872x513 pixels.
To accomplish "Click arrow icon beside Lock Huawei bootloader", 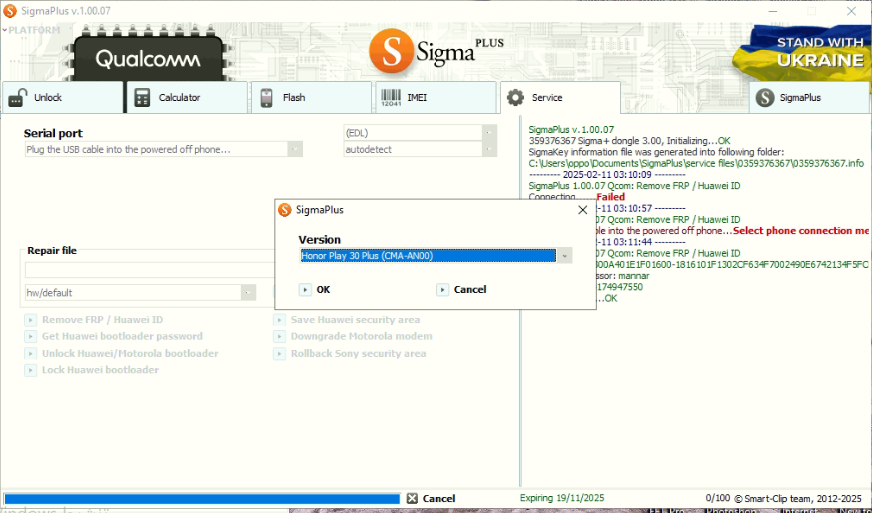I will click(x=31, y=370).
